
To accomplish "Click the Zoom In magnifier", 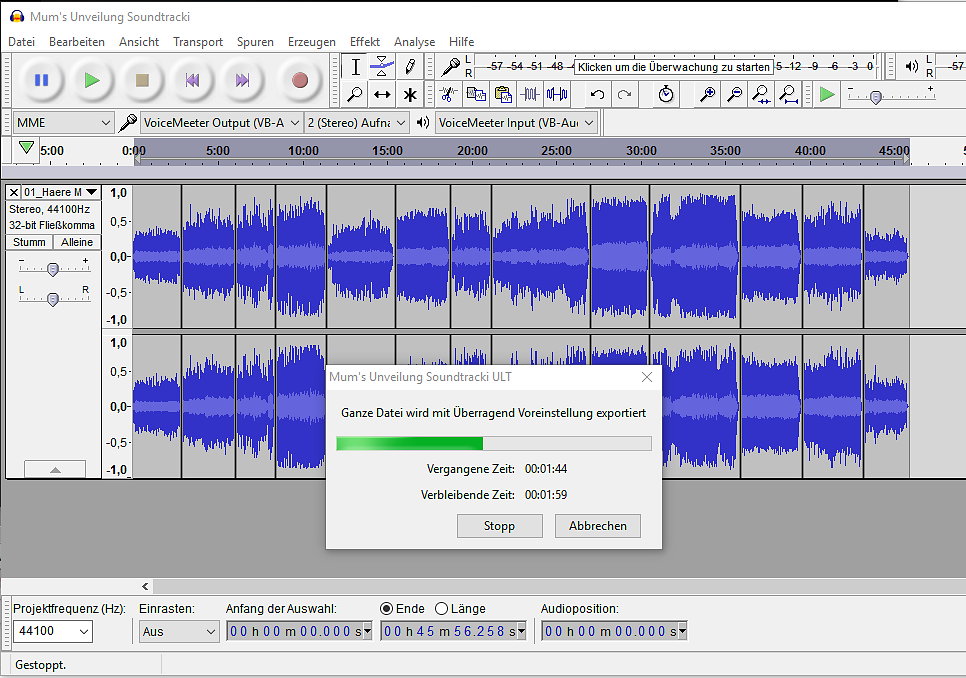I will click(707, 94).
